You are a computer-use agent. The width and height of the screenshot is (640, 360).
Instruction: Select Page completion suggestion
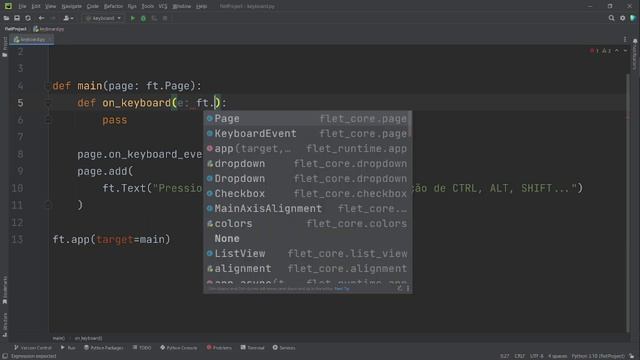pyautogui.click(x=307, y=119)
